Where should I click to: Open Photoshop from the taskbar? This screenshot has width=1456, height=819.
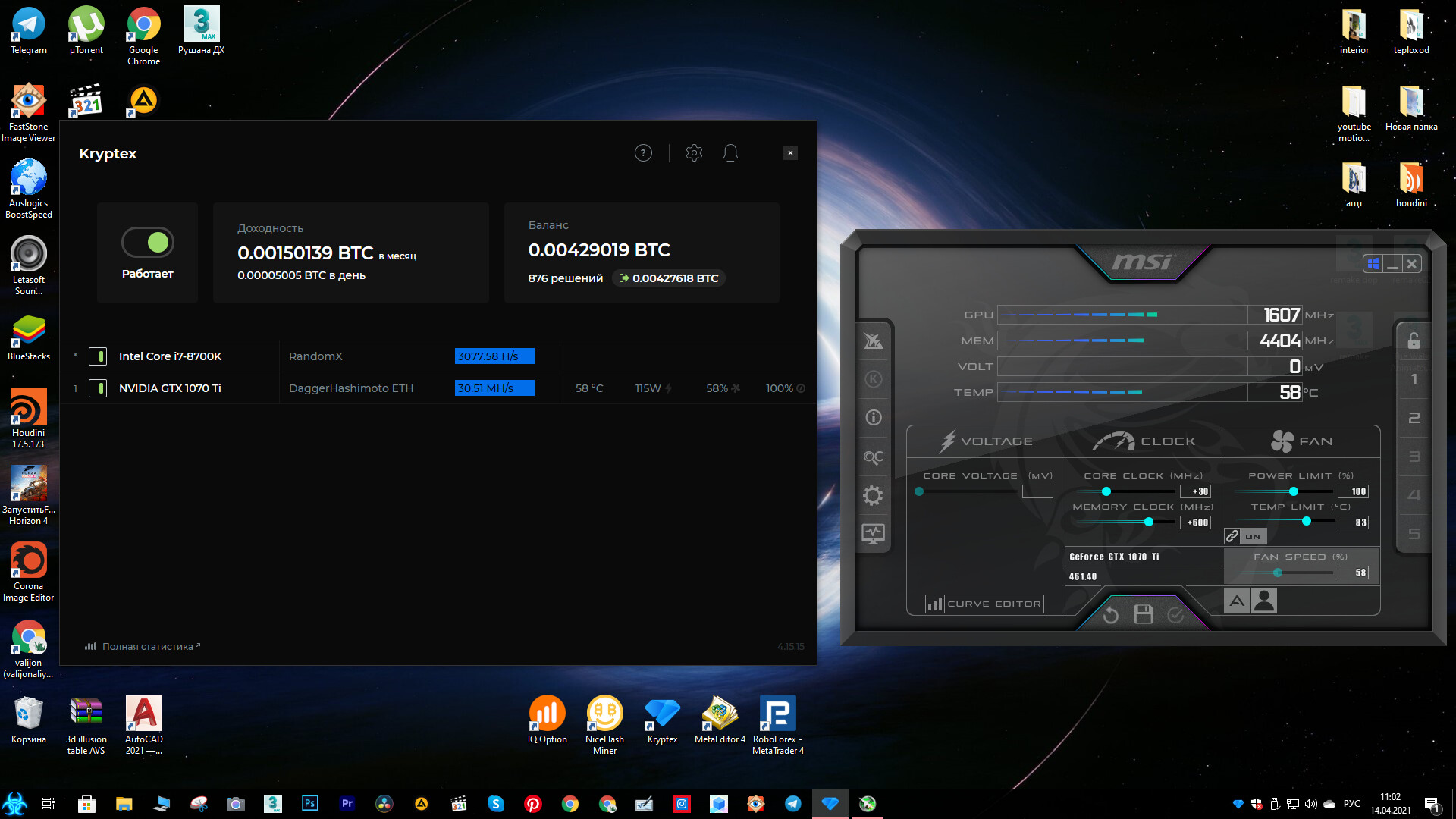309,803
